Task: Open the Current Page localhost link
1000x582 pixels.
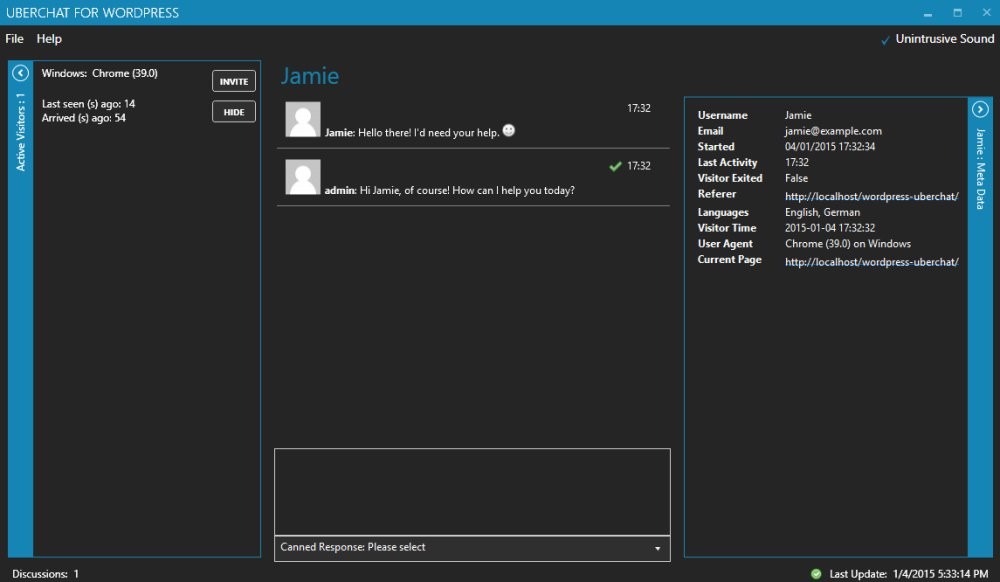Action: (871, 262)
